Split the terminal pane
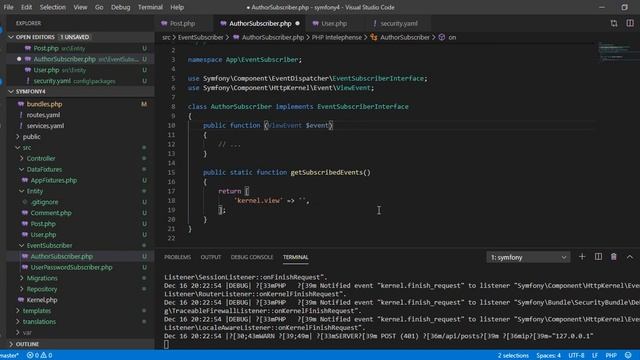640x360 pixels. pyautogui.click(x=598, y=257)
